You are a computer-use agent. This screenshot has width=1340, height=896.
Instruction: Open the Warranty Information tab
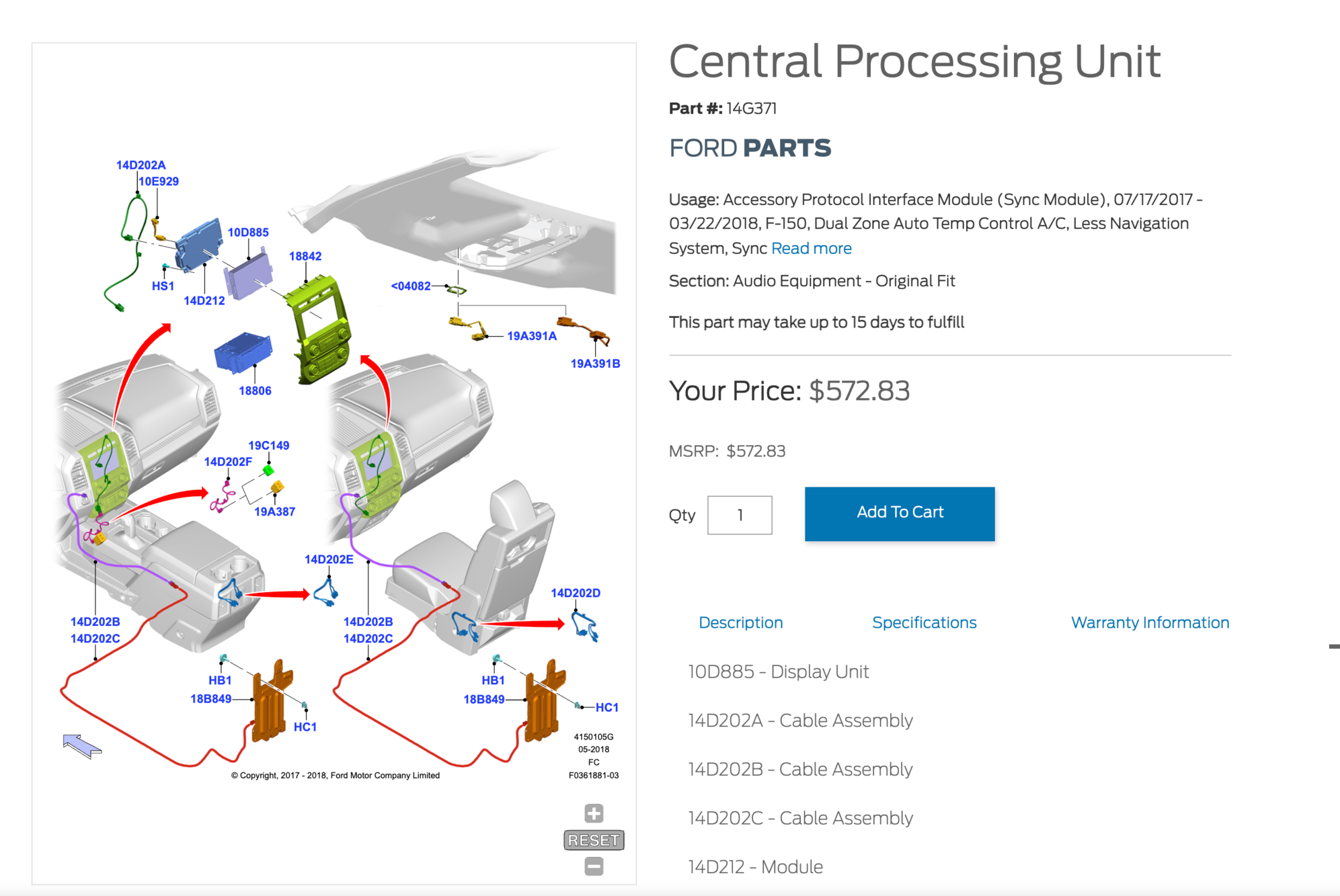pyautogui.click(x=1150, y=622)
